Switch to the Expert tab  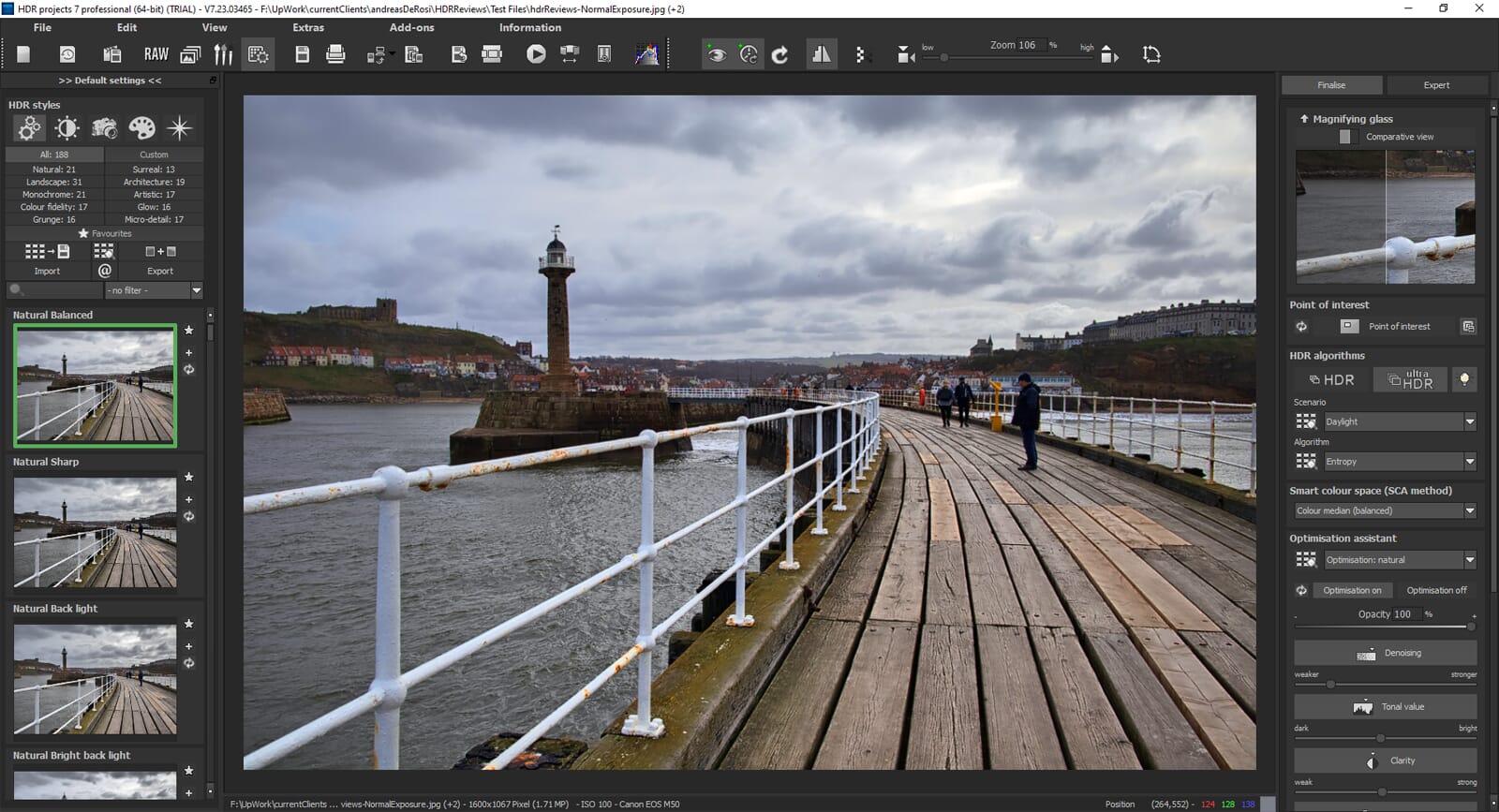coord(1436,85)
